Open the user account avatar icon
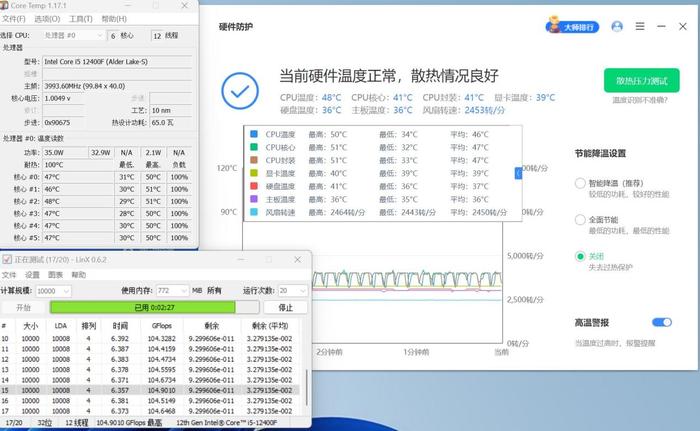Viewport: 700px width, 431px height. coord(617,26)
